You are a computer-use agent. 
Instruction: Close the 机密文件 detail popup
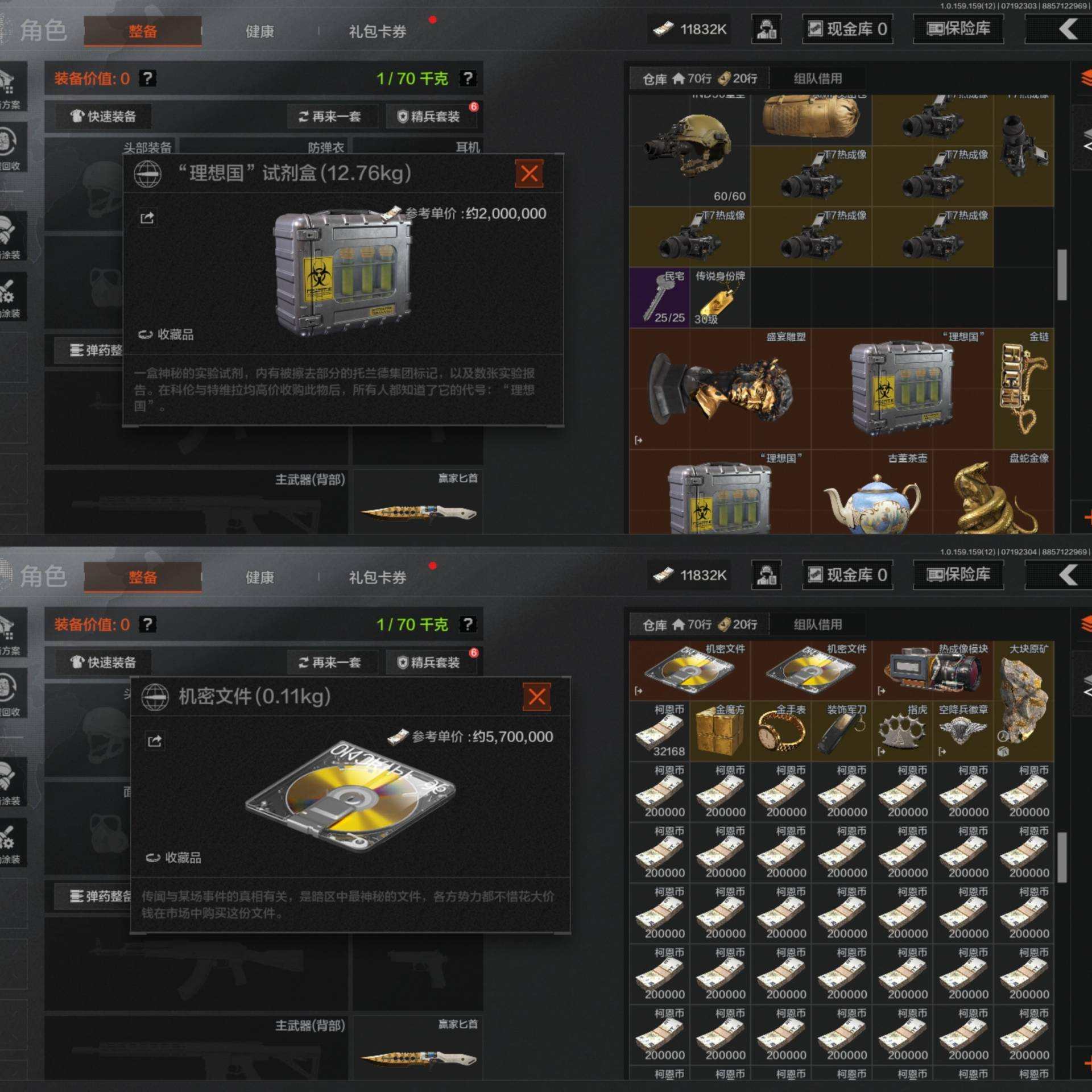click(536, 697)
